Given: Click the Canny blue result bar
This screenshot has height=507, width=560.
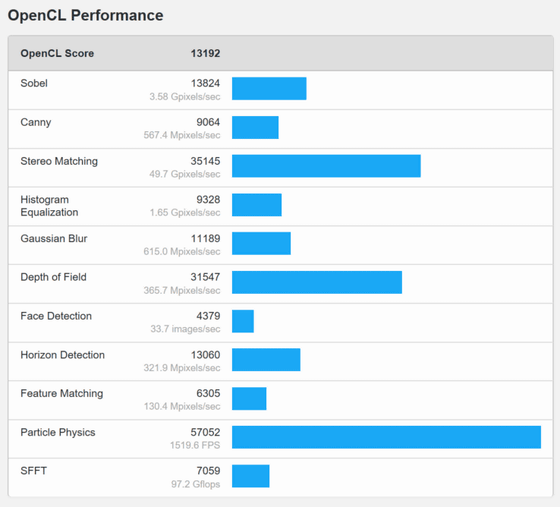Looking at the screenshot, I should click(x=255, y=127).
